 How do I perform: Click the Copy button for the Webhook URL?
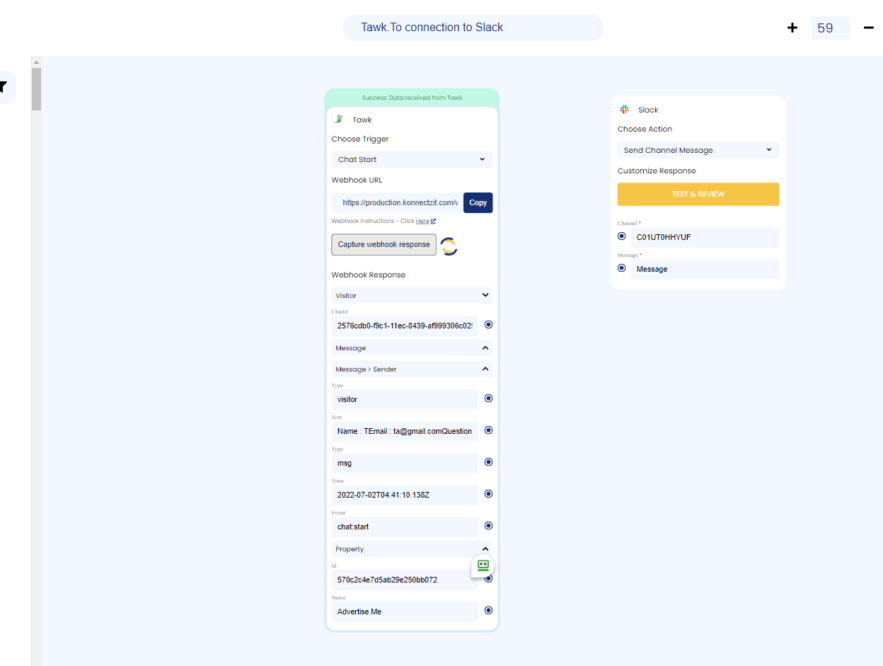coord(477,202)
